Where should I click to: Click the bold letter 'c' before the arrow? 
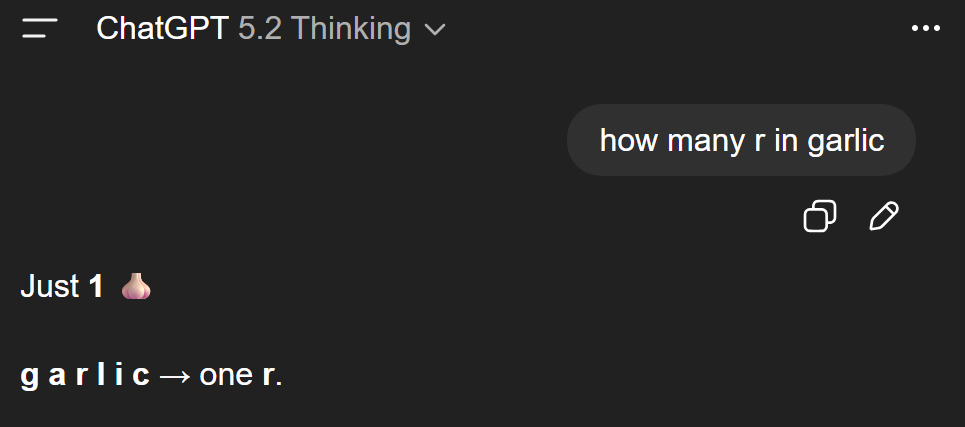coord(142,376)
